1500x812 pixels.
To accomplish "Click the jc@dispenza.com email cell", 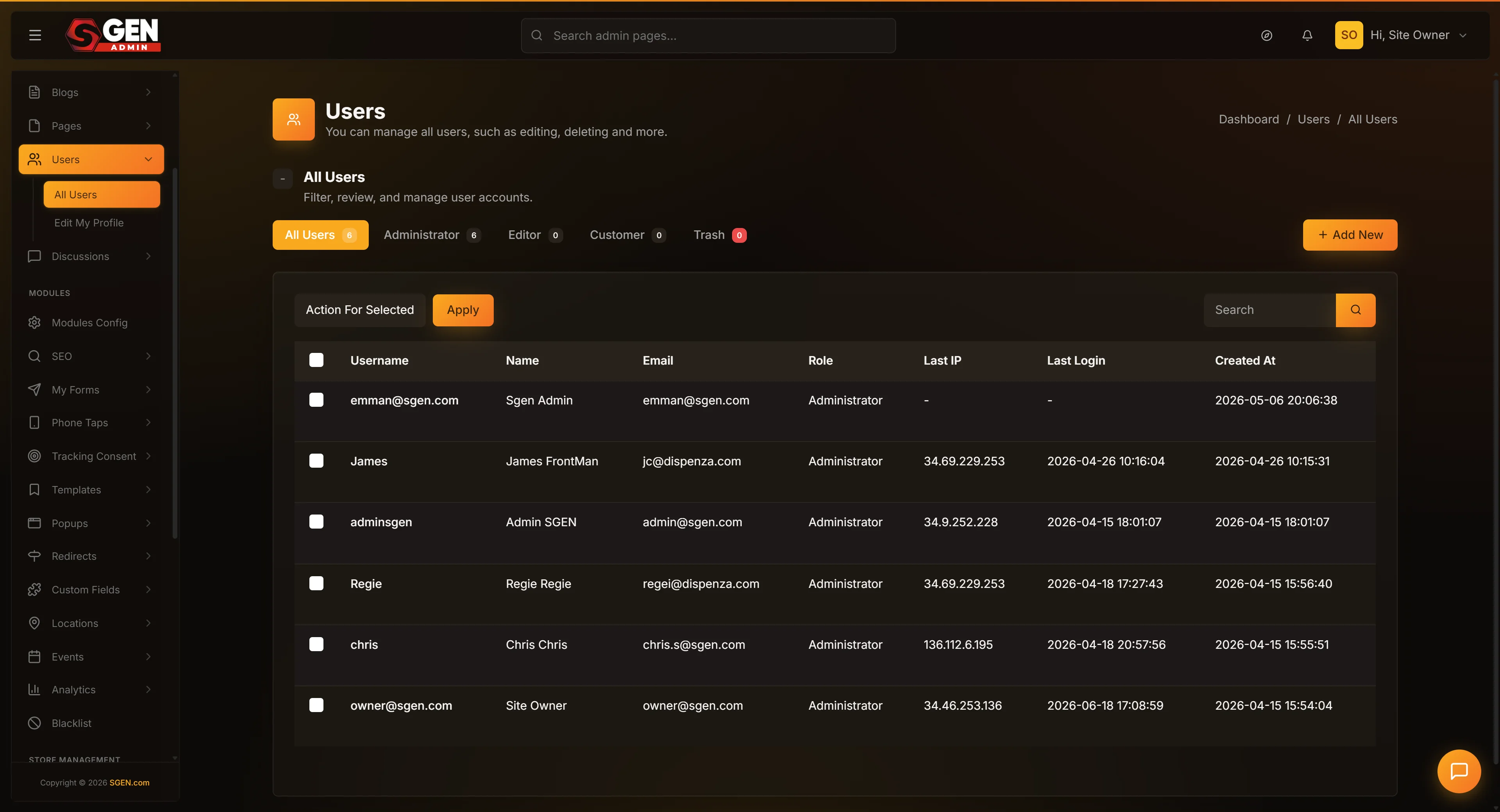I will pyautogui.click(x=692, y=461).
